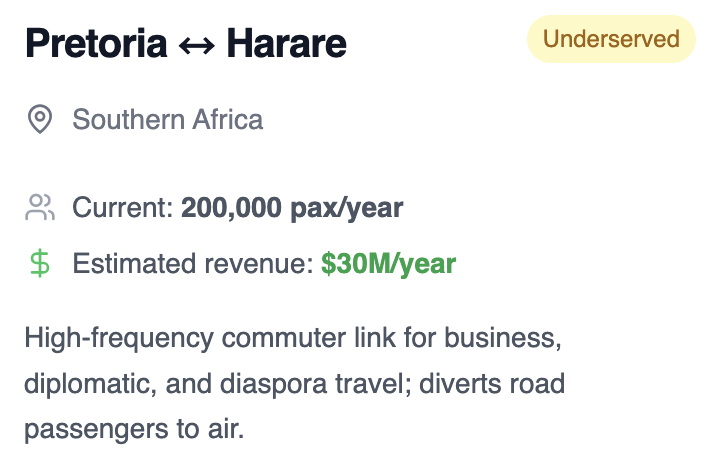This screenshot has width=708, height=462.
Task: Click the Current passengers label
Action: (122, 208)
